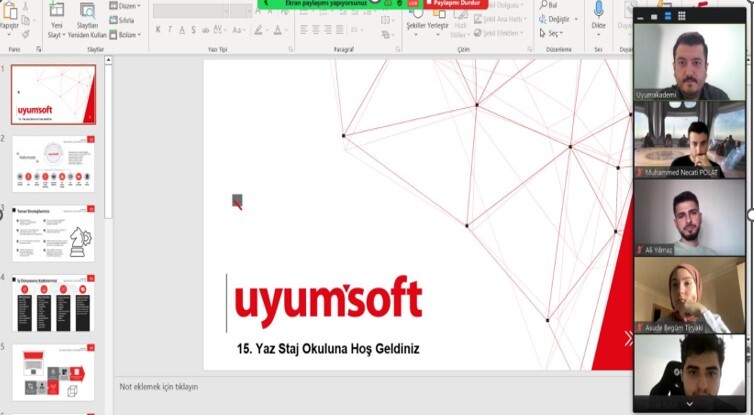
Task: Click the uyumsoft logo on slide
Action: point(328,302)
